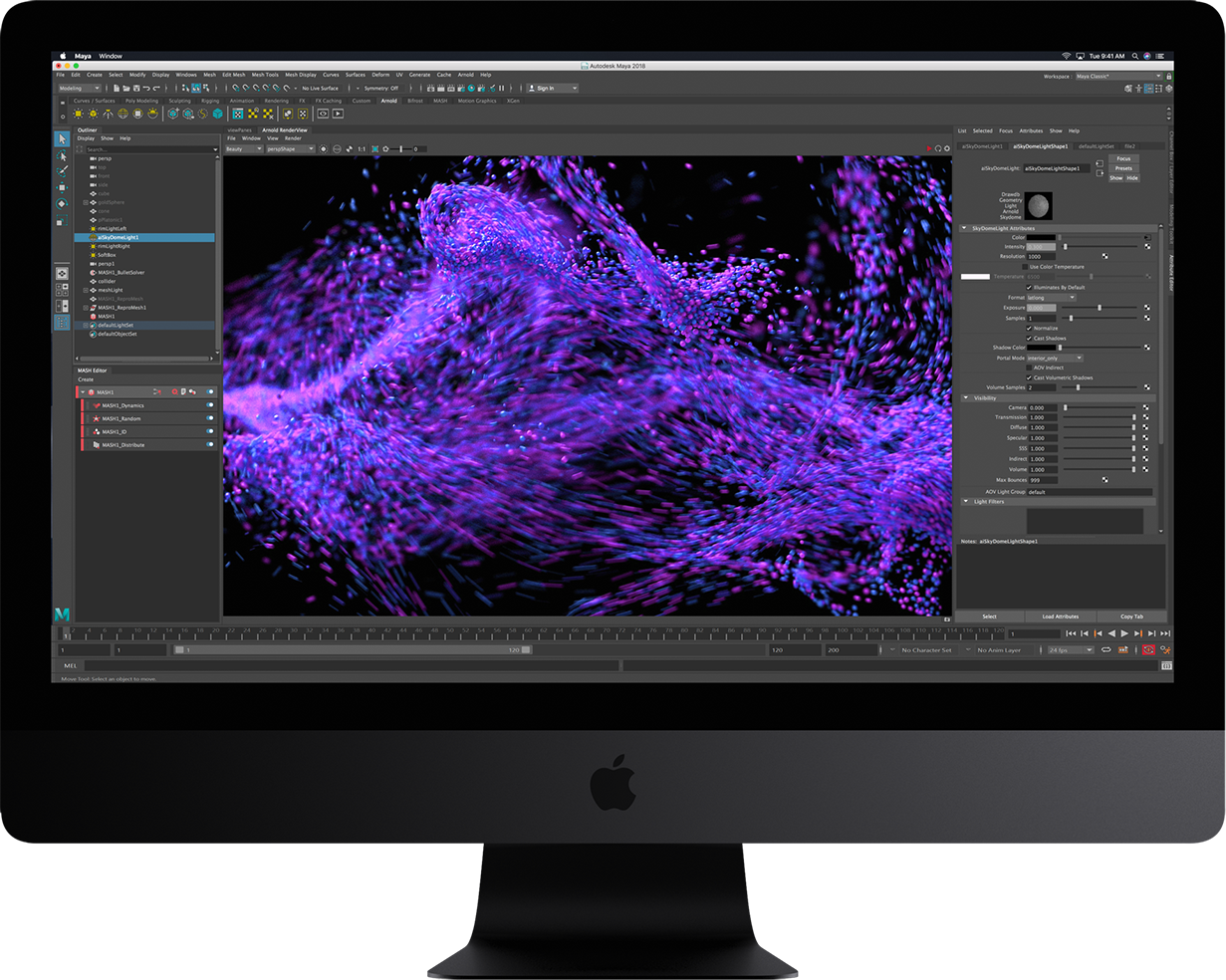Click the red stop render indicator in RenderView
The height and width of the screenshot is (980, 1226).
tap(929, 148)
